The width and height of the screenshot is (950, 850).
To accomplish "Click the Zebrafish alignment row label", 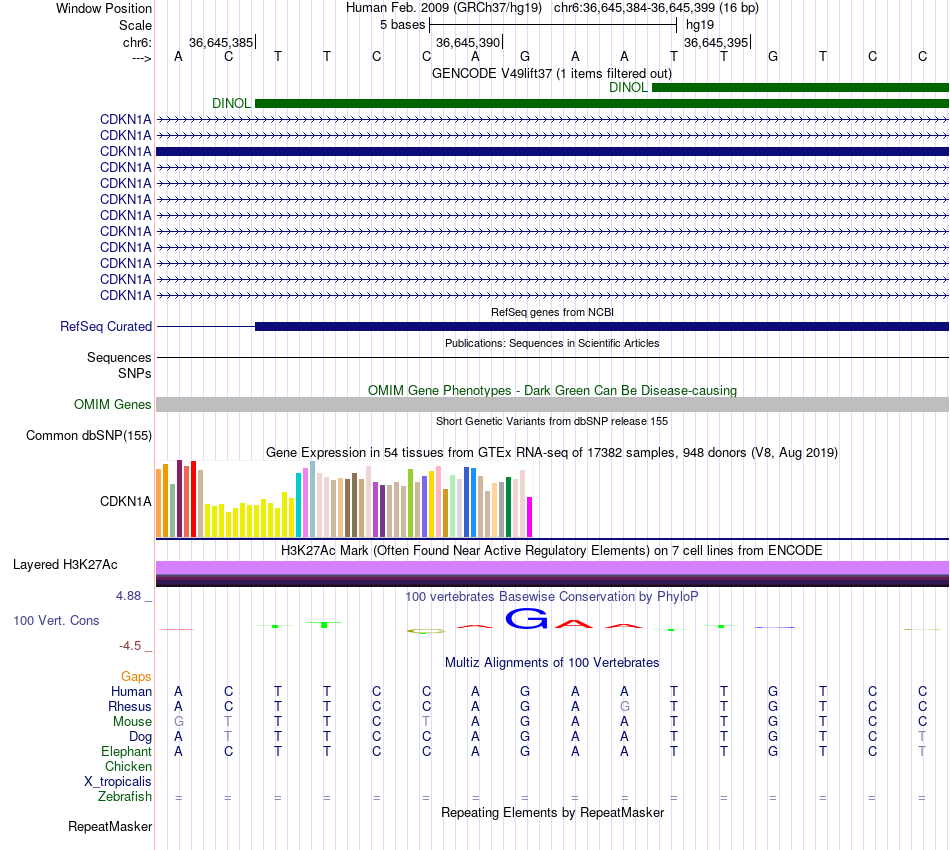I will tap(125, 797).
